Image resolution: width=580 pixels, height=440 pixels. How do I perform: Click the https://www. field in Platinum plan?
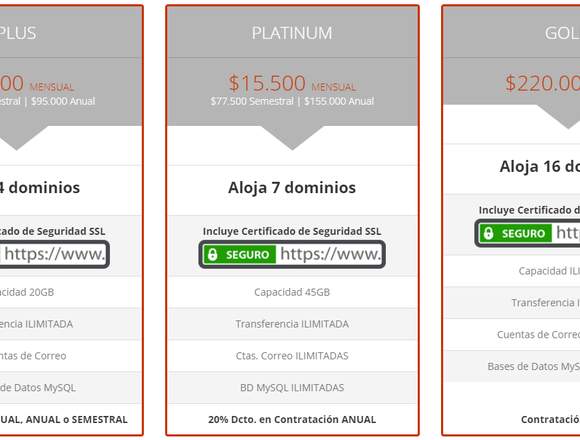(x=331, y=254)
